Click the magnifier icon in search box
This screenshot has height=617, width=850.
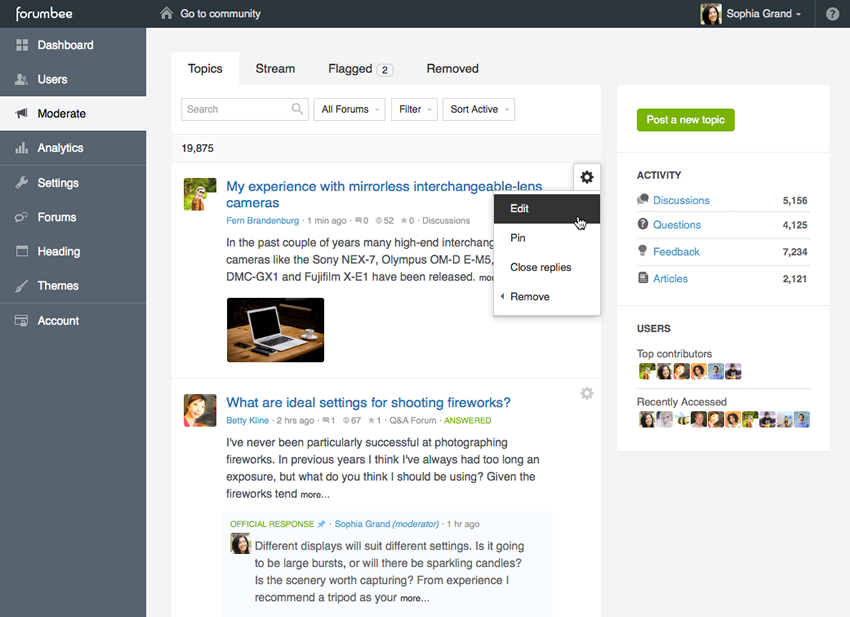click(x=297, y=109)
